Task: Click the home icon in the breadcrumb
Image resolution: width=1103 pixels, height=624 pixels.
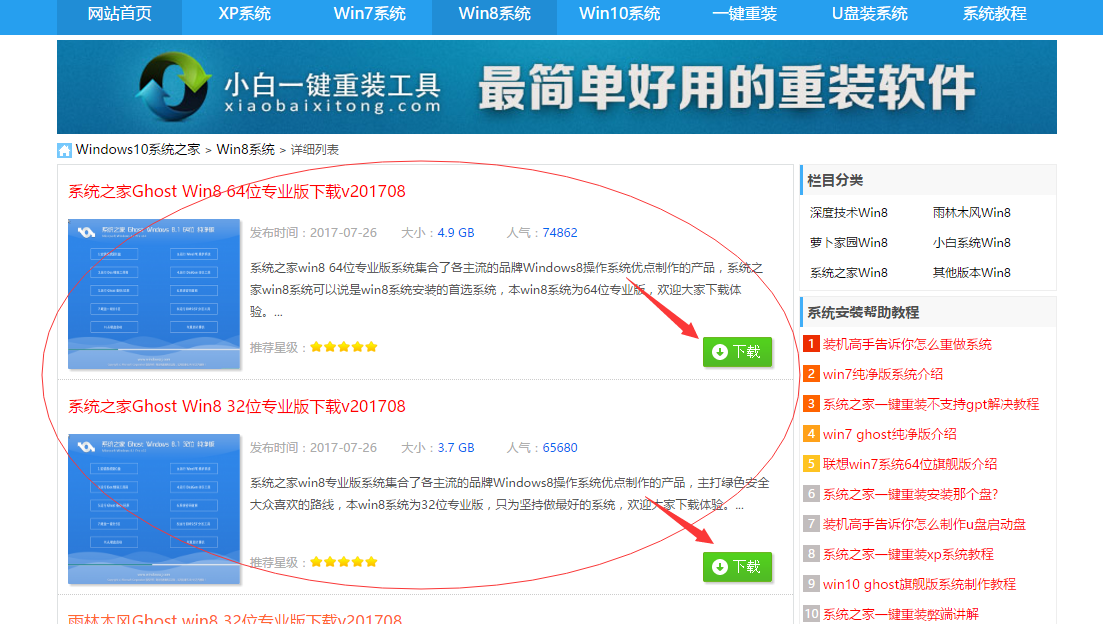Action: (x=64, y=151)
